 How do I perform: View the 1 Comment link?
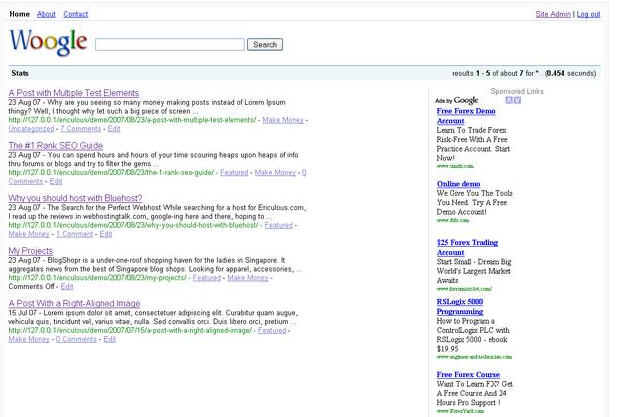point(74,234)
